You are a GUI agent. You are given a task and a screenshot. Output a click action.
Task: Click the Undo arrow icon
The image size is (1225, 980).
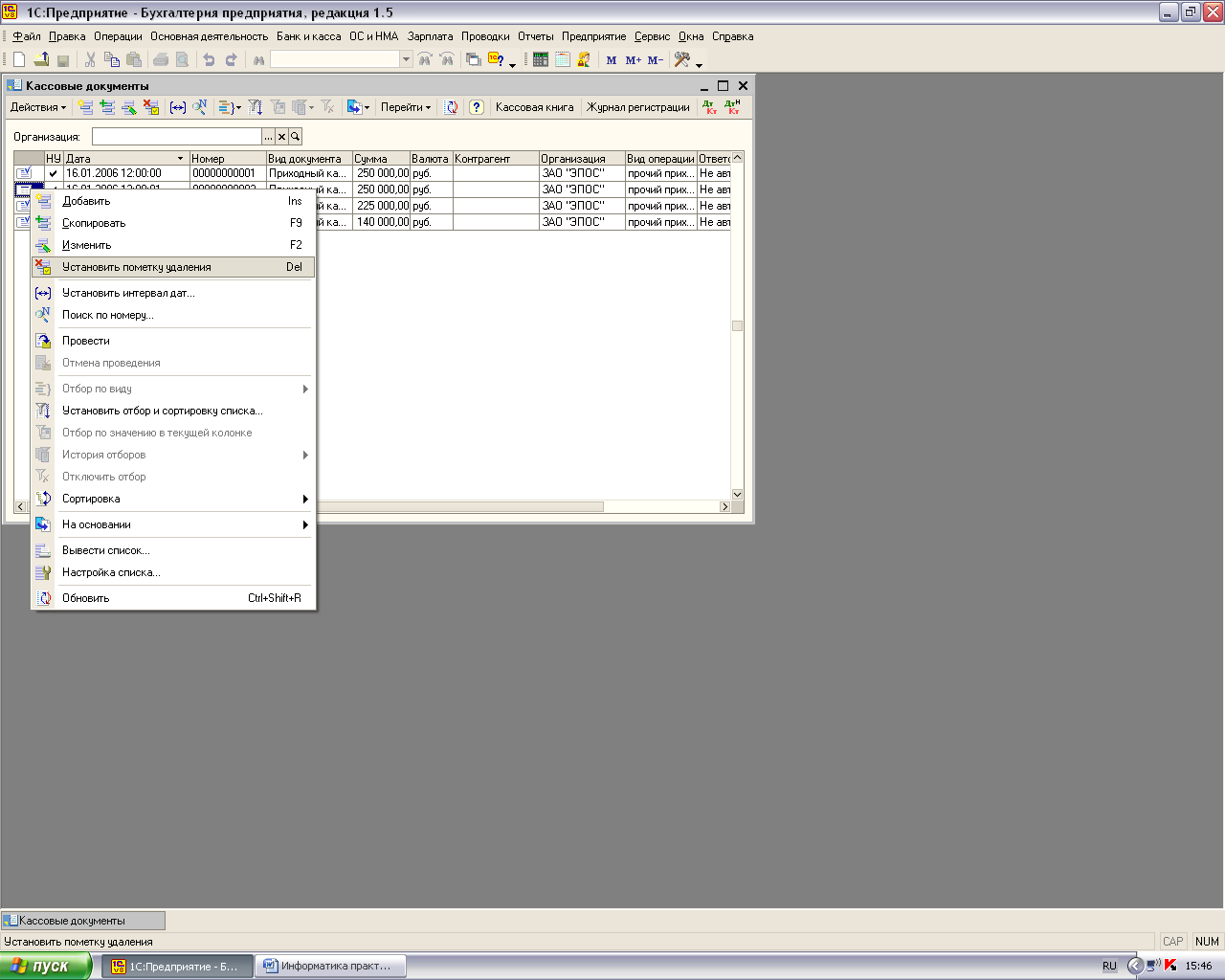pos(209,59)
